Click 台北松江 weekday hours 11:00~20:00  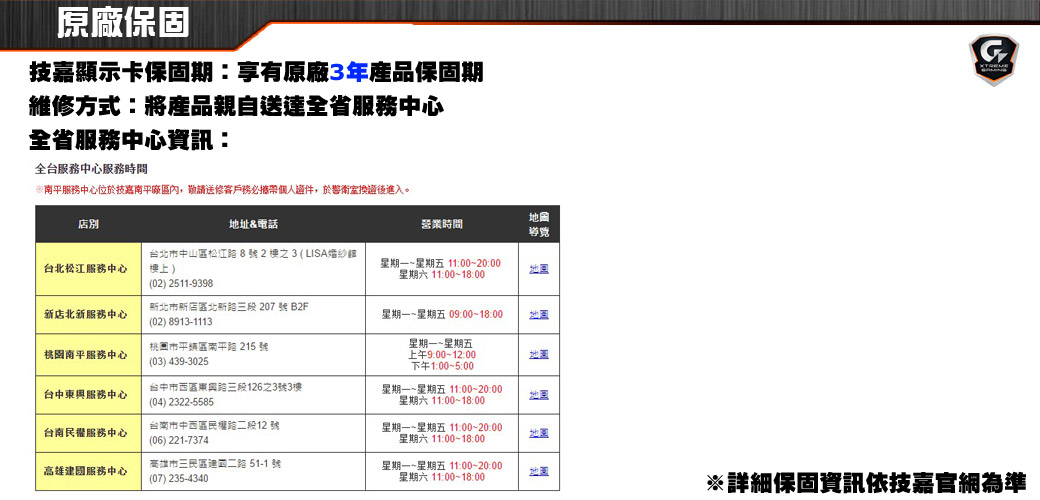pyautogui.click(x=475, y=263)
